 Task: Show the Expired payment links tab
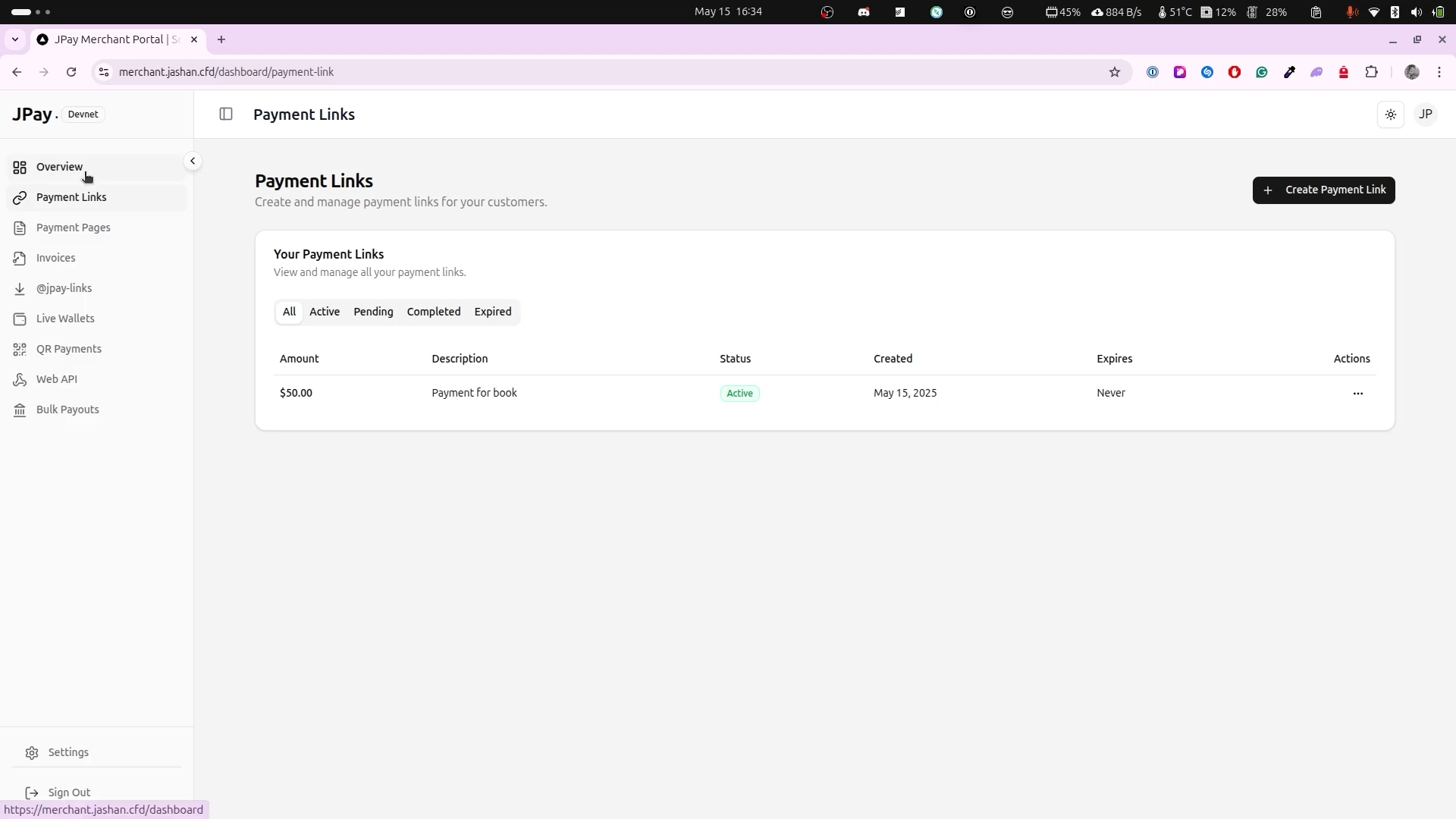[x=492, y=312]
